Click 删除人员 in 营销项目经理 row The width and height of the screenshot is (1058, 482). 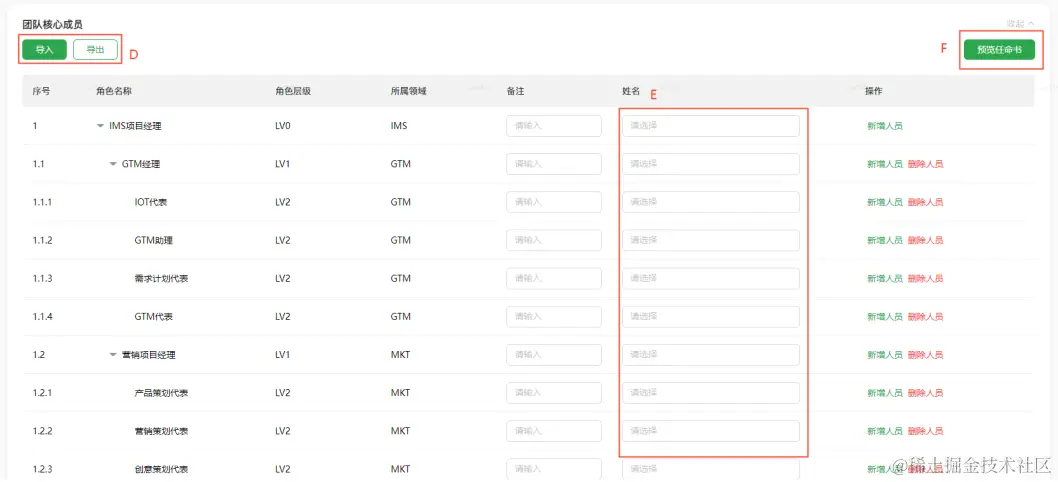click(926, 355)
